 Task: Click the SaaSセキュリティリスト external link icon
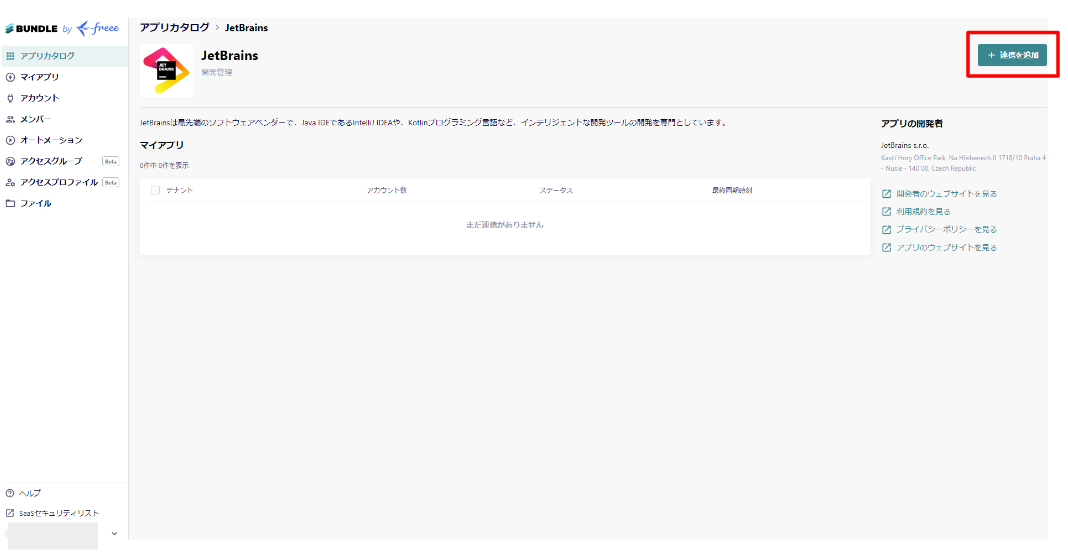click(10, 513)
